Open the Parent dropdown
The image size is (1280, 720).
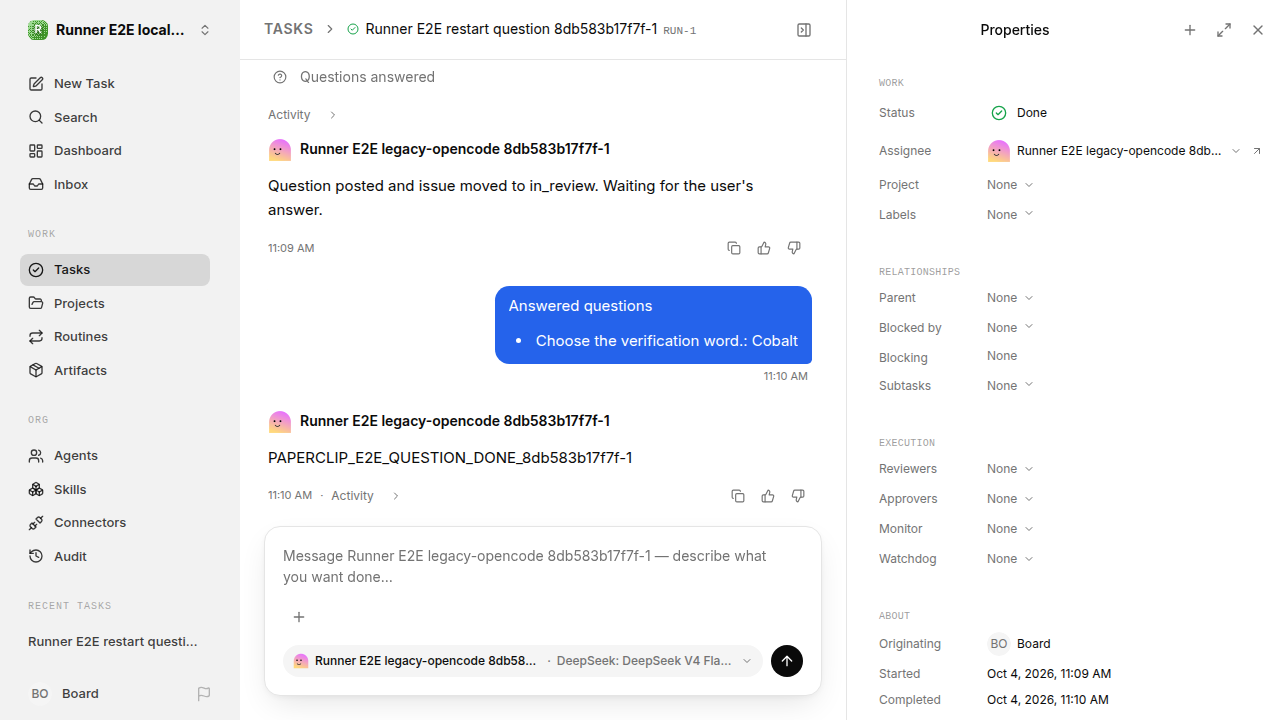(1010, 298)
